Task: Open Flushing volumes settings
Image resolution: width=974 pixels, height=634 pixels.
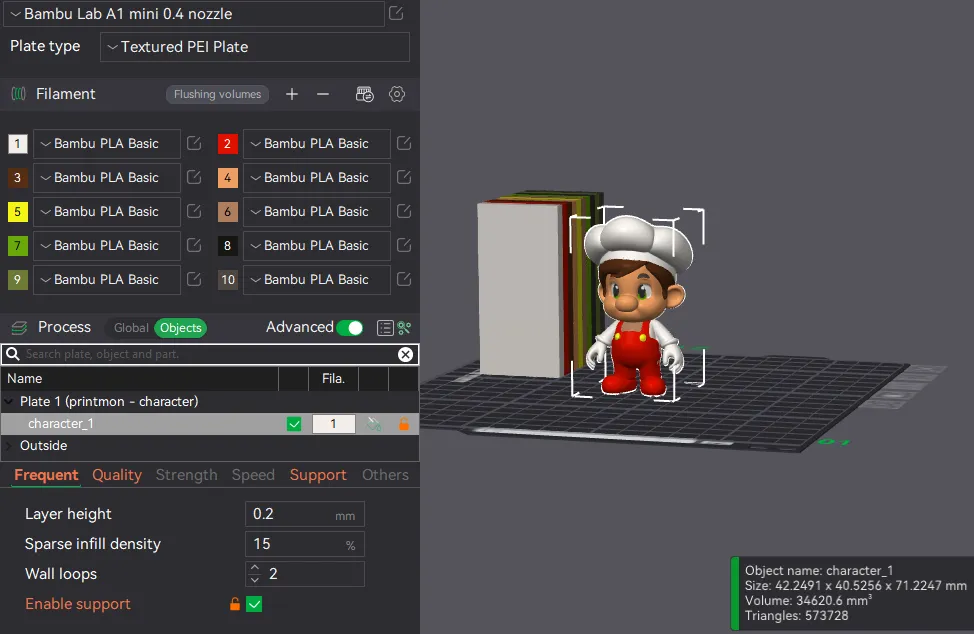Action: (217, 94)
